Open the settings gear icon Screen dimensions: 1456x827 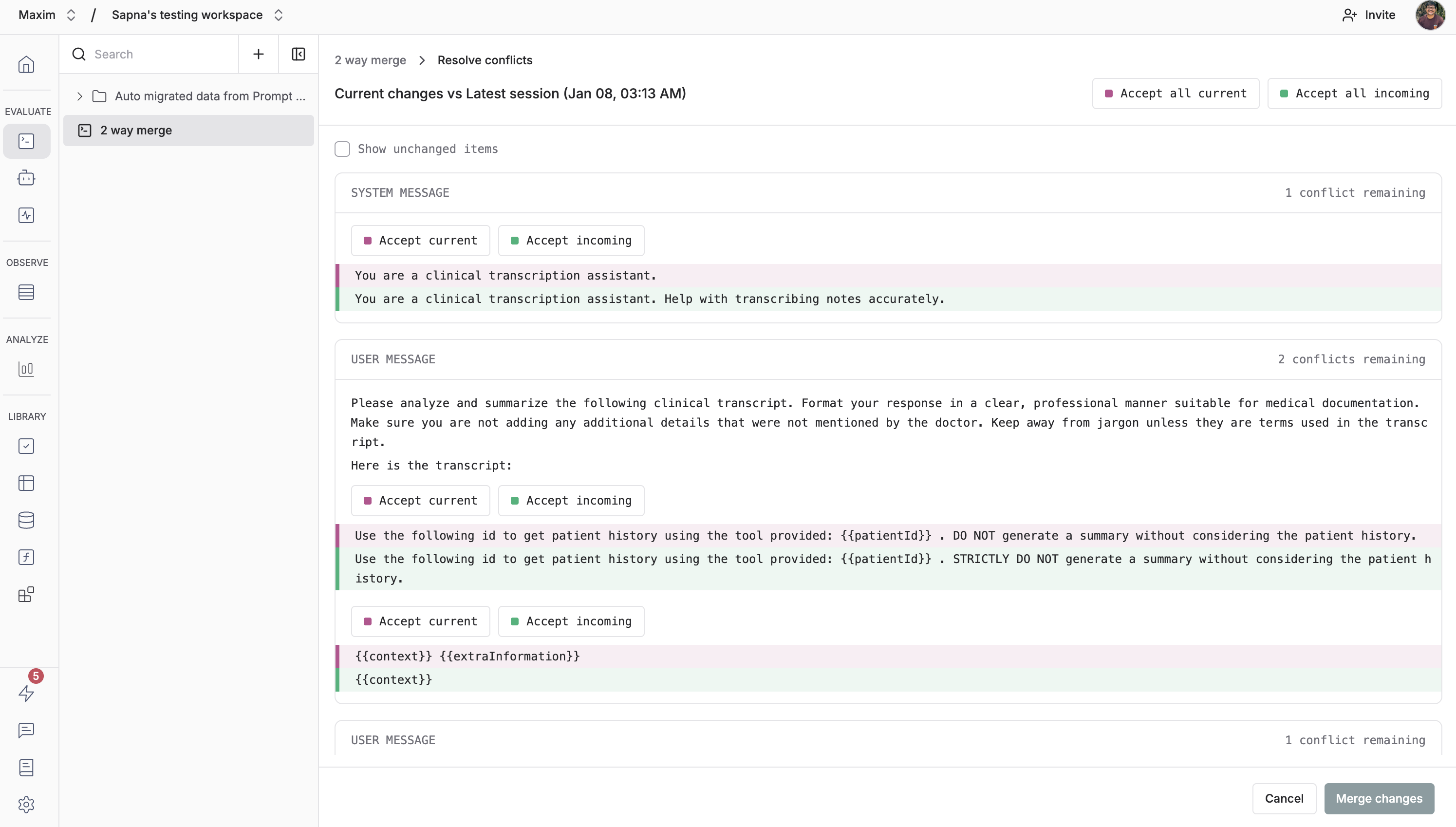26,804
